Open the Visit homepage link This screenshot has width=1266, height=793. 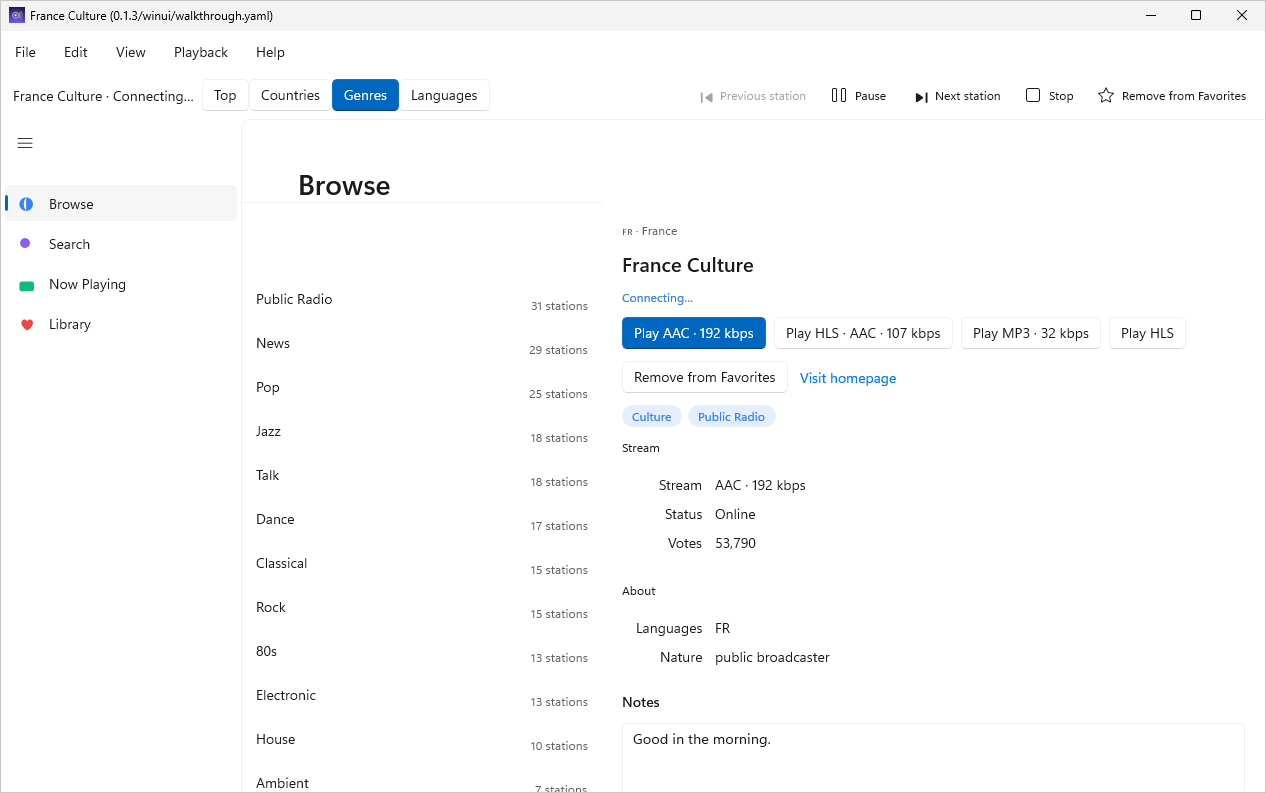[848, 378]
